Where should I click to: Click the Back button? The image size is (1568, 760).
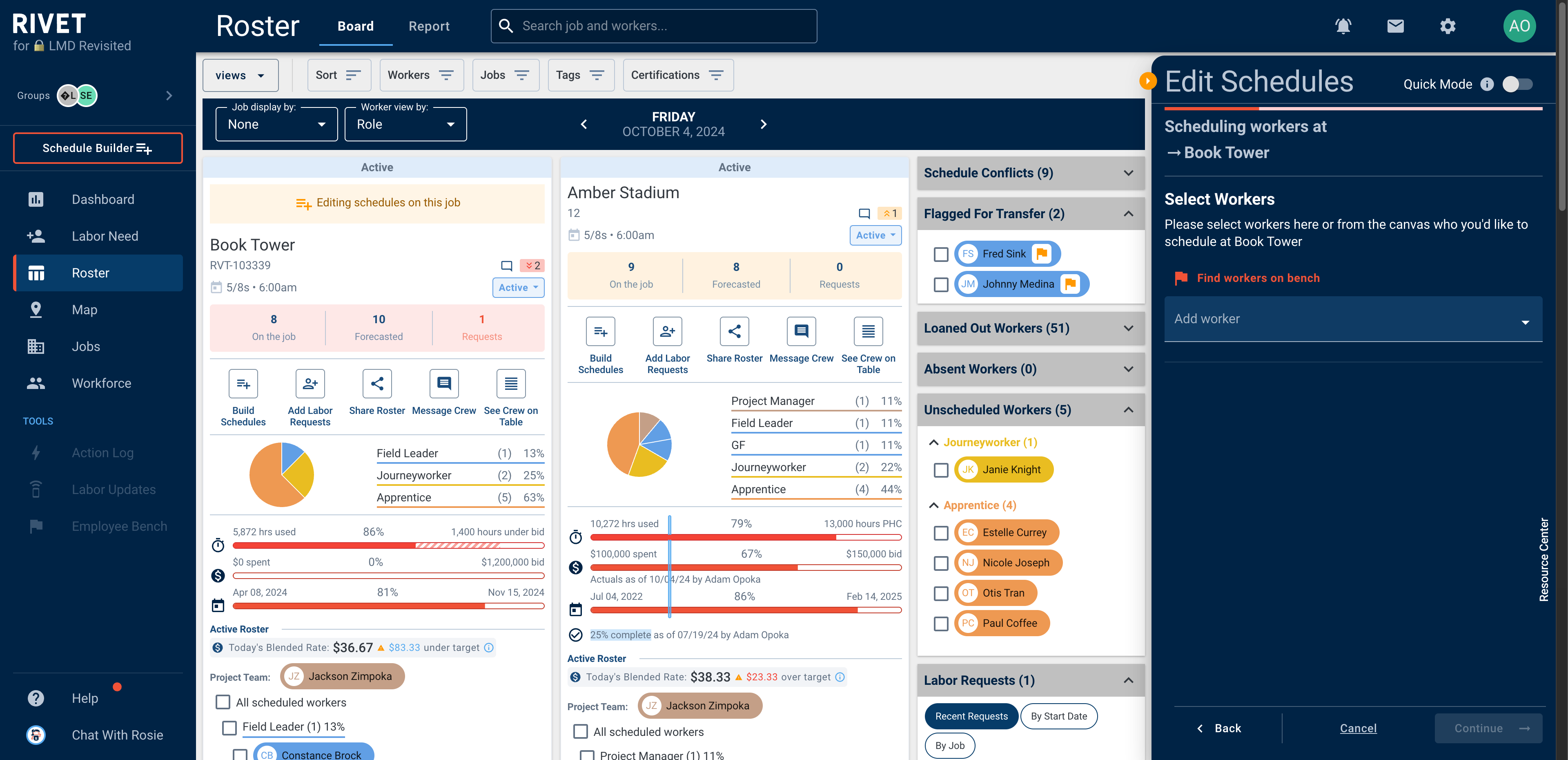pos(1218,728)
